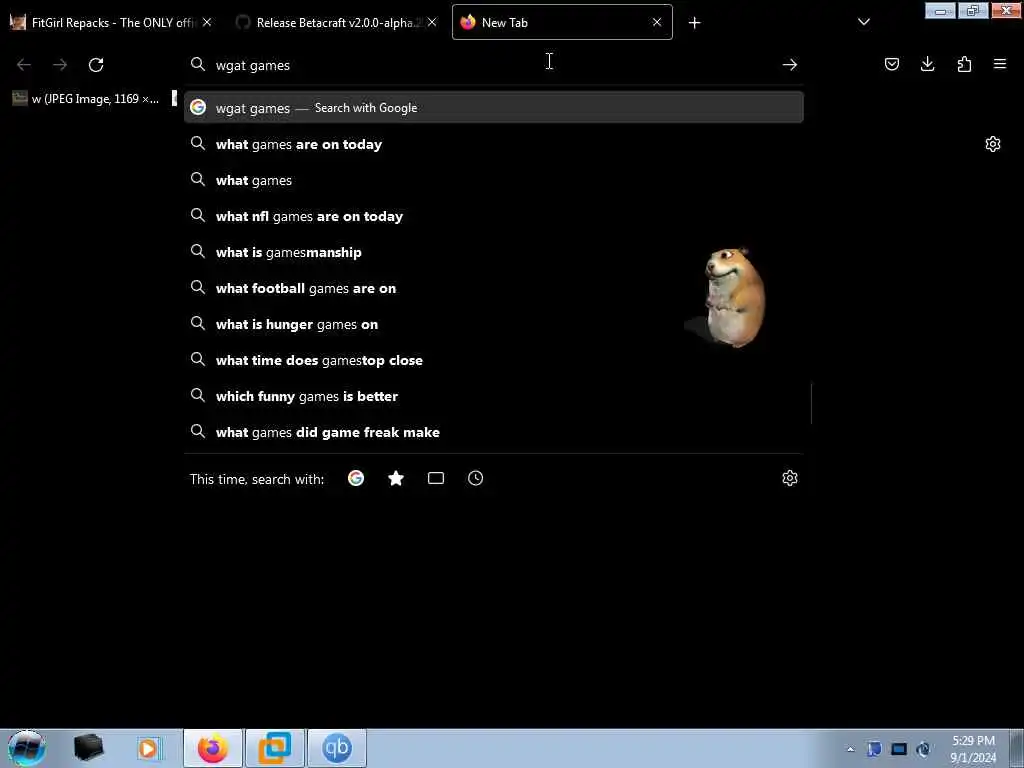
Task: Open Firefox from the taskbar
Action: coord(213,748)
